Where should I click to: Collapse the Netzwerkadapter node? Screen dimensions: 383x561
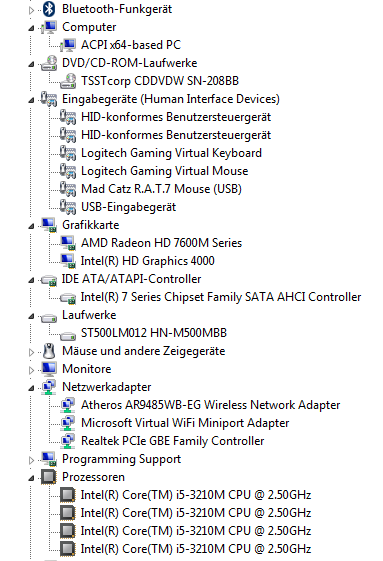point(31,388)
